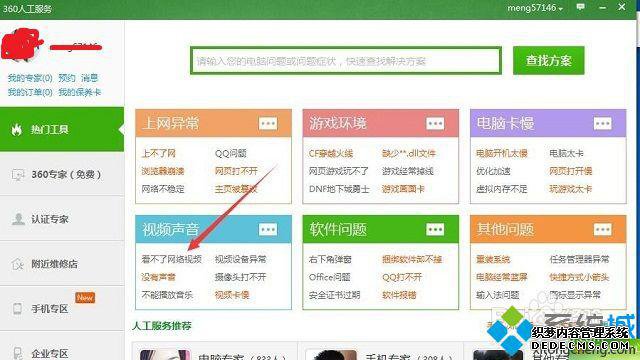Open the 手机专区 sidebar item

point(62,309)
